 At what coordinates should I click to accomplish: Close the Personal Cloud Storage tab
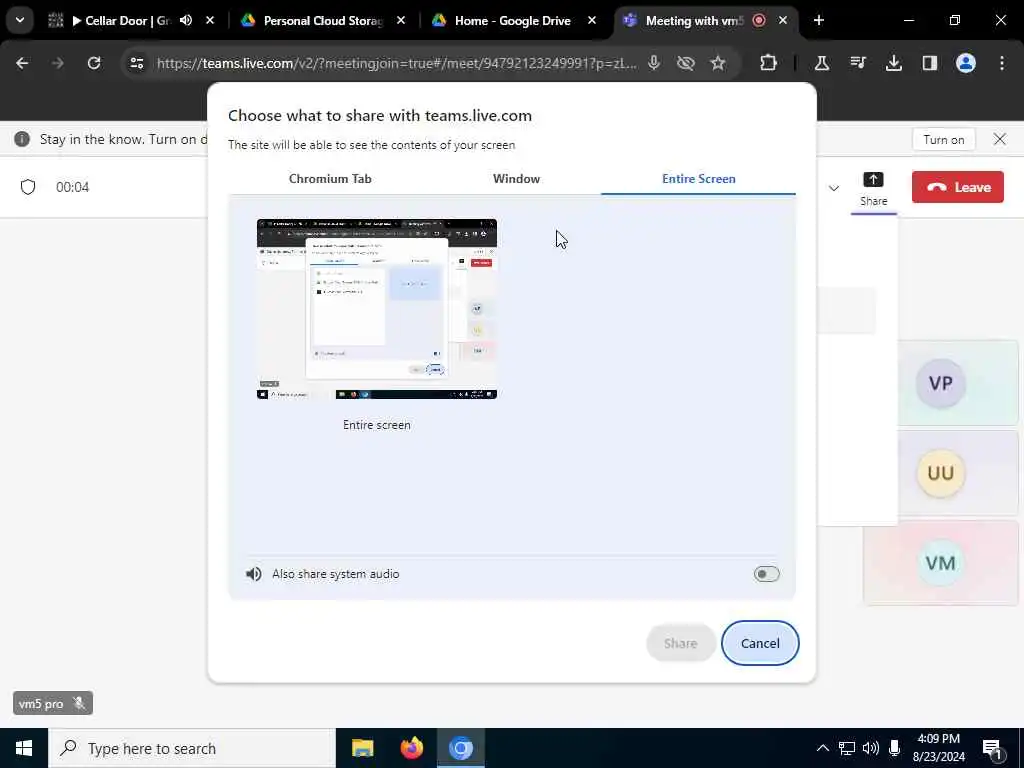401,20
